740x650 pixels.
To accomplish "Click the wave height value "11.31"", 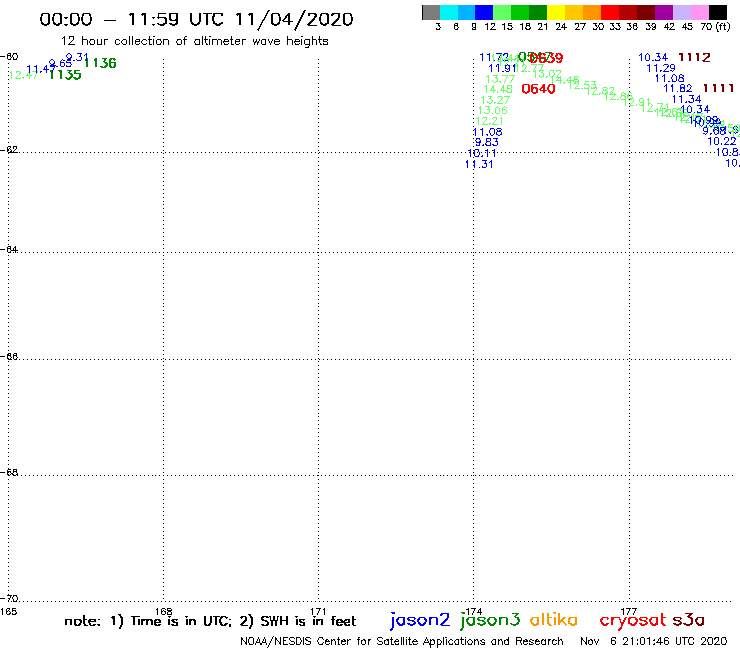I will [x=479, y=164].
